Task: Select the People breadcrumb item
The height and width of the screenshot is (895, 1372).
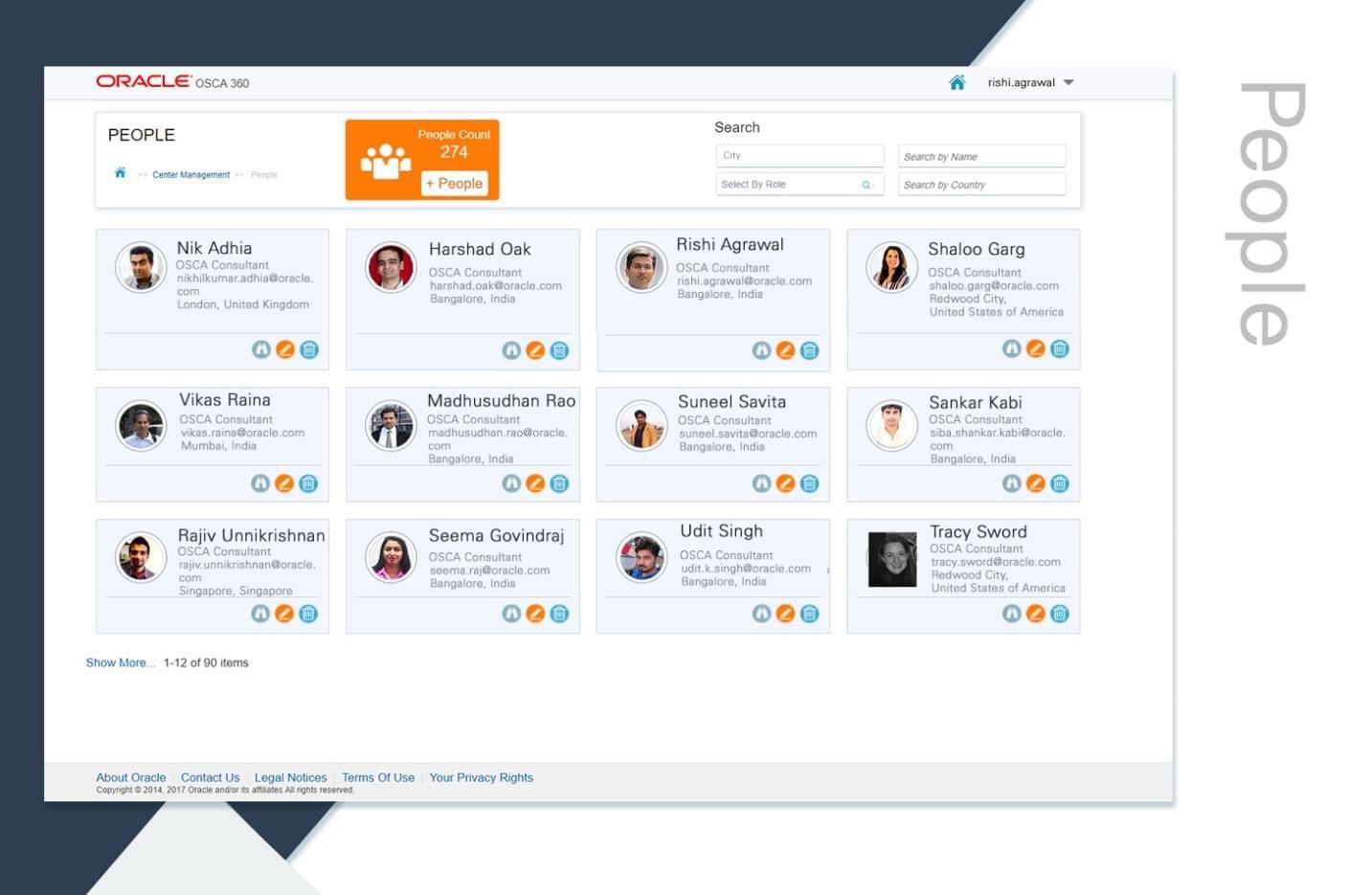Action: pyautogui.click(x=263, y=174)
